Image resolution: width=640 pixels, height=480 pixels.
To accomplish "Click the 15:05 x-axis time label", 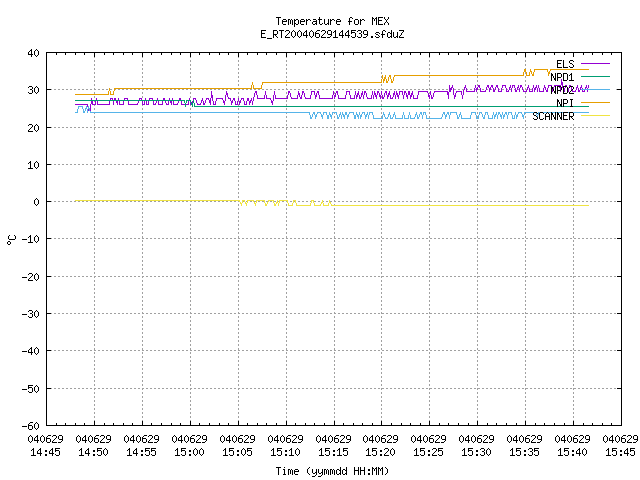I will (238, 452).
